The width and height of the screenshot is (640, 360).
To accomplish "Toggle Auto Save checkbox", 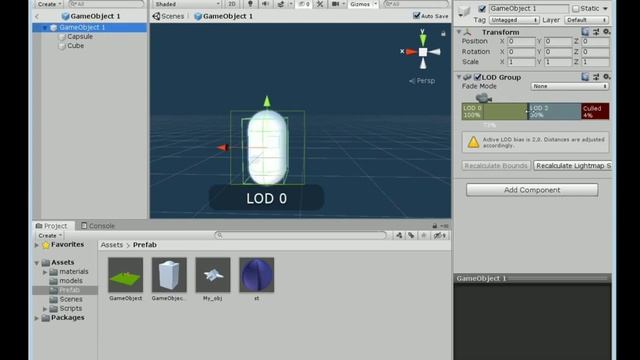I will (416, 16).
